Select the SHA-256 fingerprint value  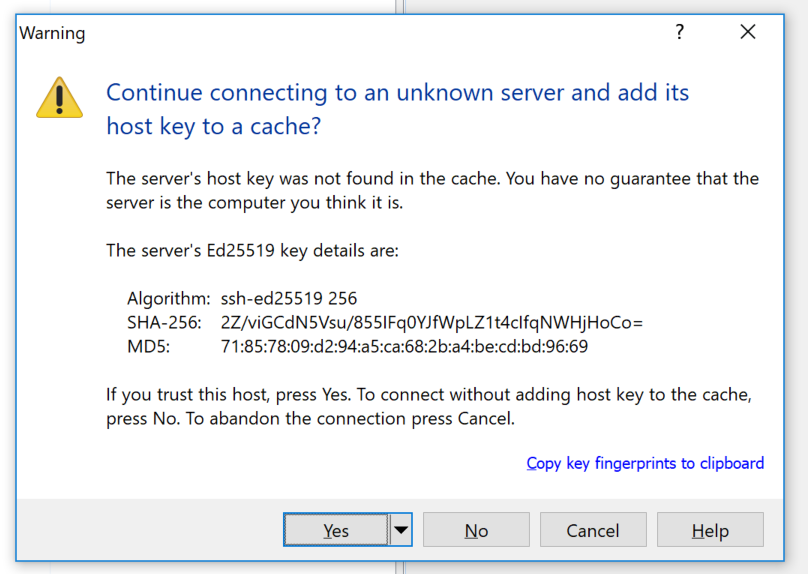tap(431, 322)
